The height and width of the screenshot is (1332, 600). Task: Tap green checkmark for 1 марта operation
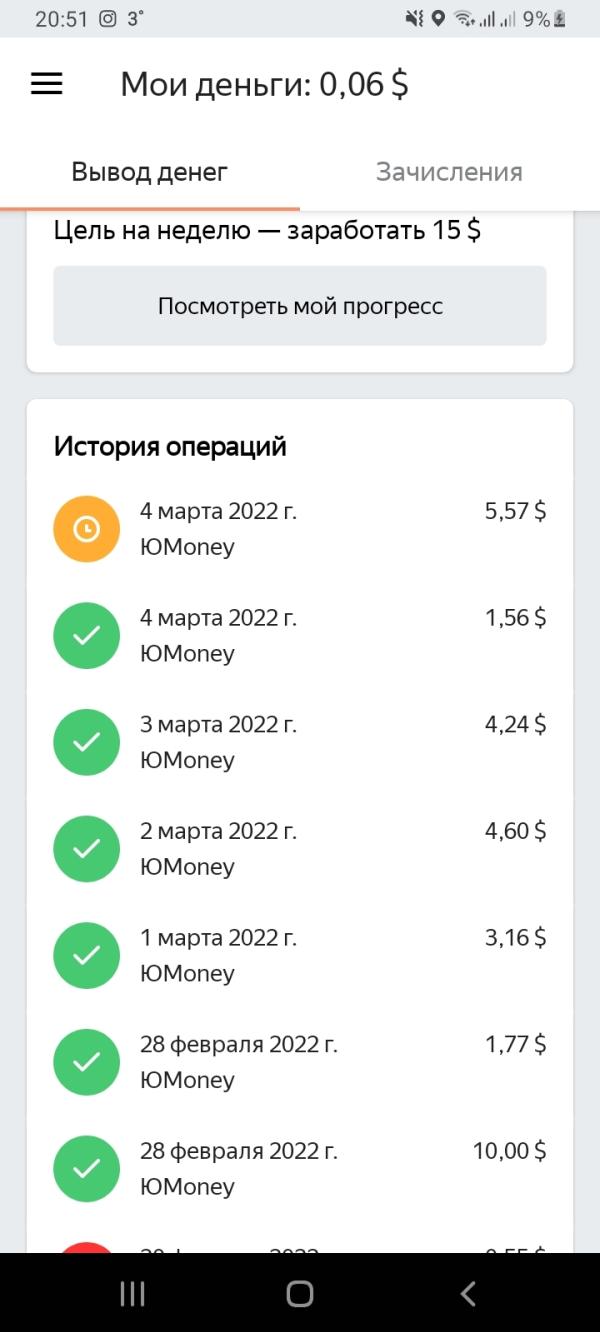(87, 955)
